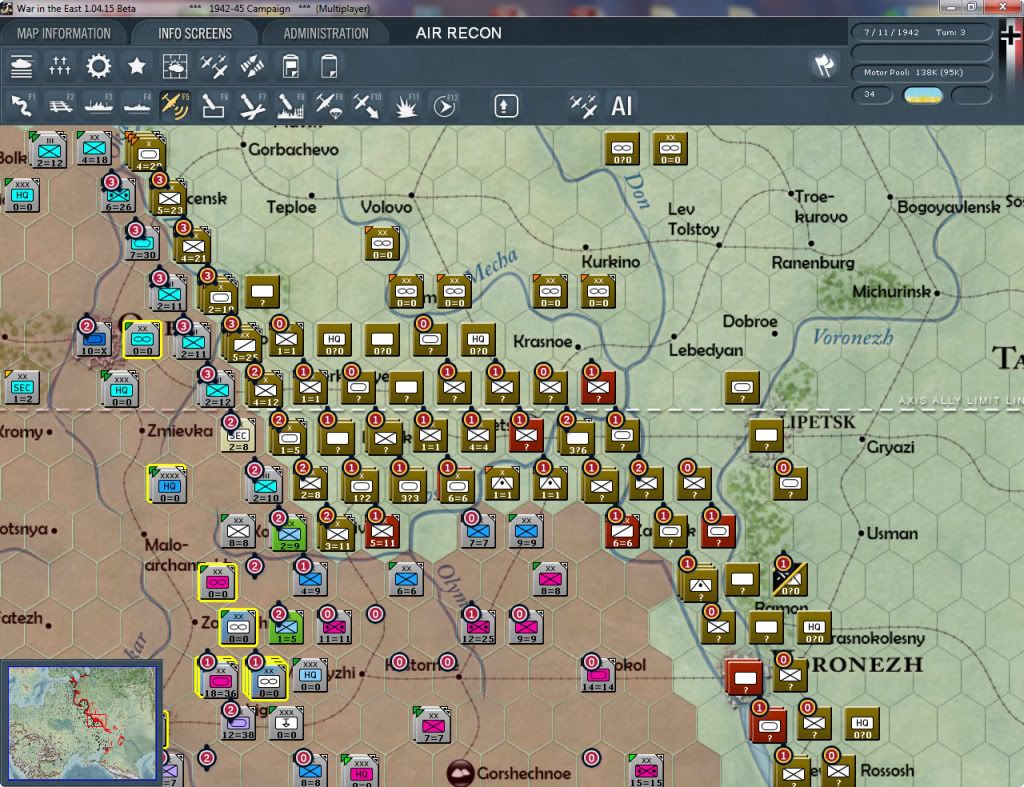Select the green 2=9 infantry unit
This screenshot has width=1024, height=787.
(x=289, y=535)
